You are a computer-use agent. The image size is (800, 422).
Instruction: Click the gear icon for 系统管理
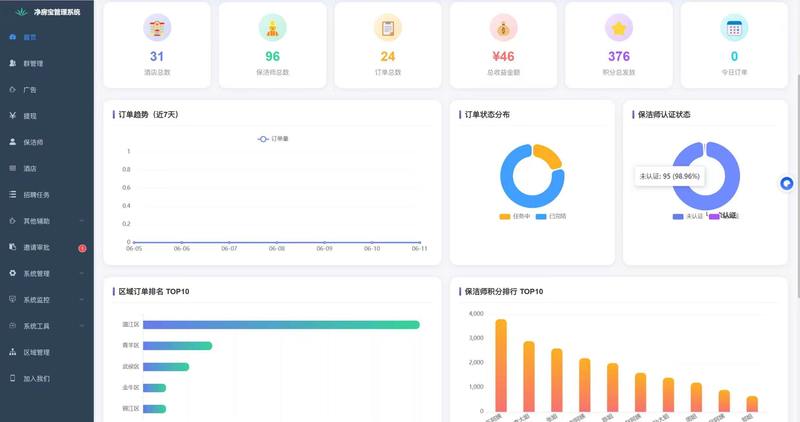[13, 274]
